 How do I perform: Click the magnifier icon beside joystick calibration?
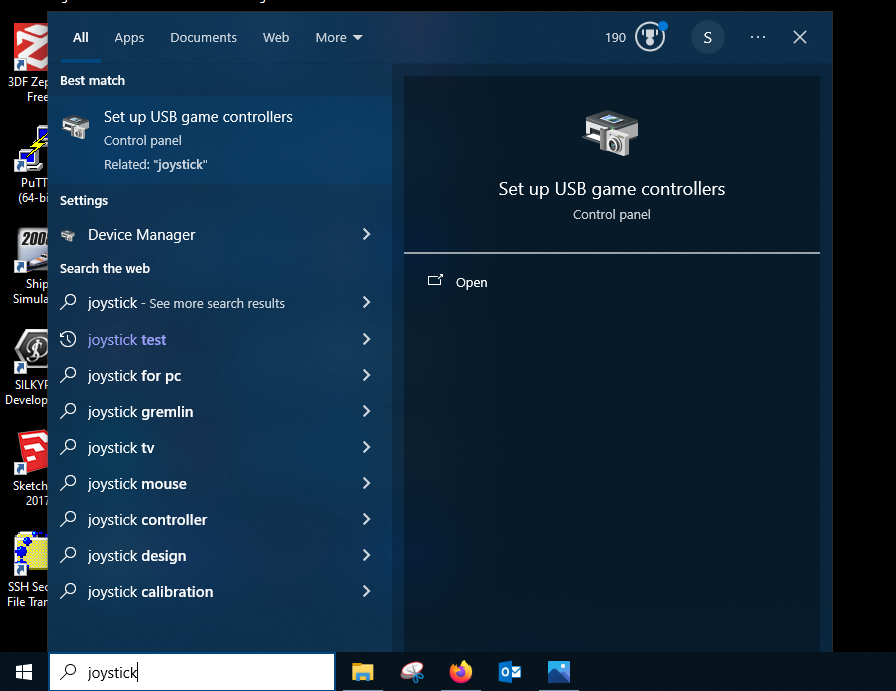[x=68, y=592]
